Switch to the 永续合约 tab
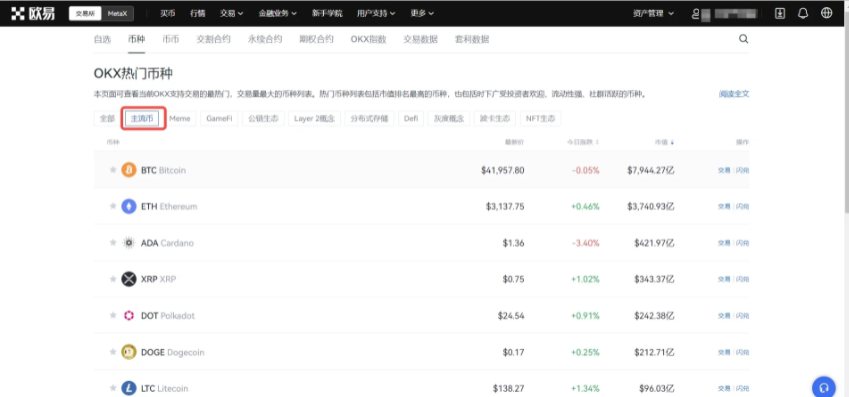The width and height of the screenshot is (849, 397). (x=265, y=39)
